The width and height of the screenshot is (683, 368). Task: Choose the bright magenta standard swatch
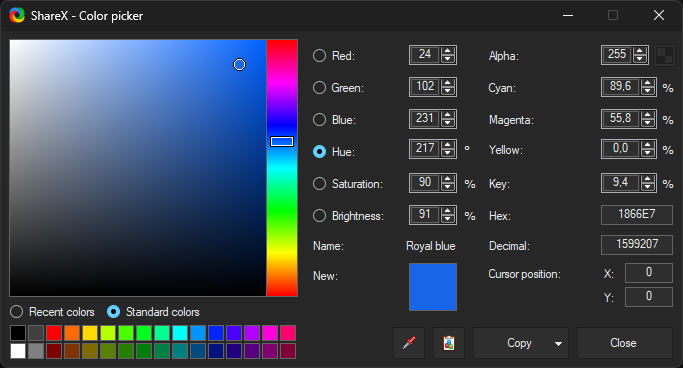(270, 333)
